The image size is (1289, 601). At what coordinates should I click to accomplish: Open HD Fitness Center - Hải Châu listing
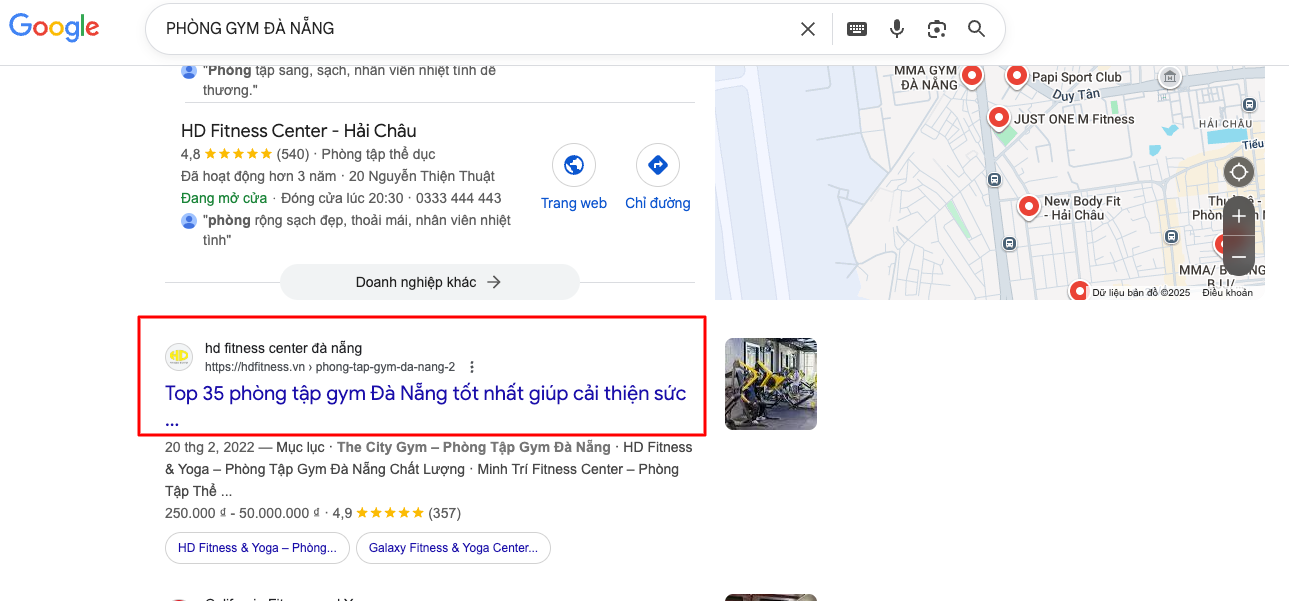(299, 131)
